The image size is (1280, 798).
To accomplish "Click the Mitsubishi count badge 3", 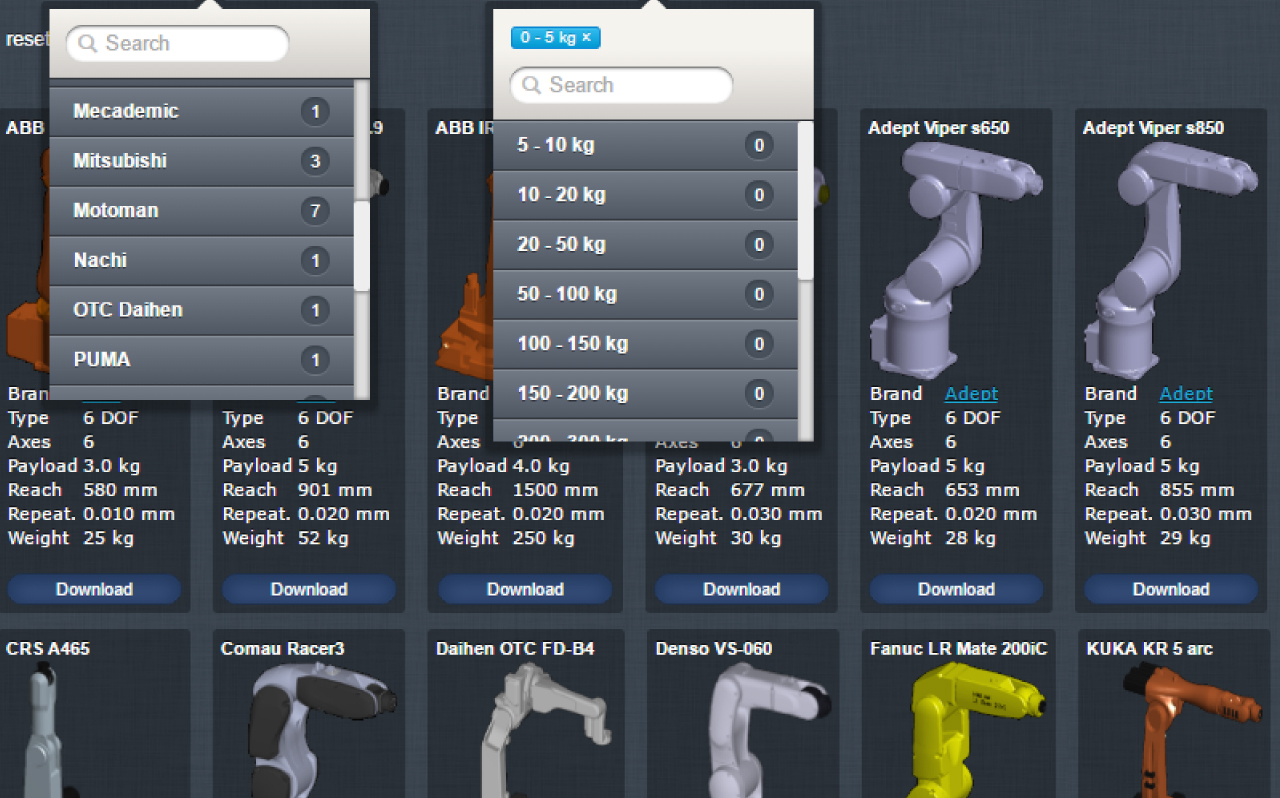I will [315, 161].
